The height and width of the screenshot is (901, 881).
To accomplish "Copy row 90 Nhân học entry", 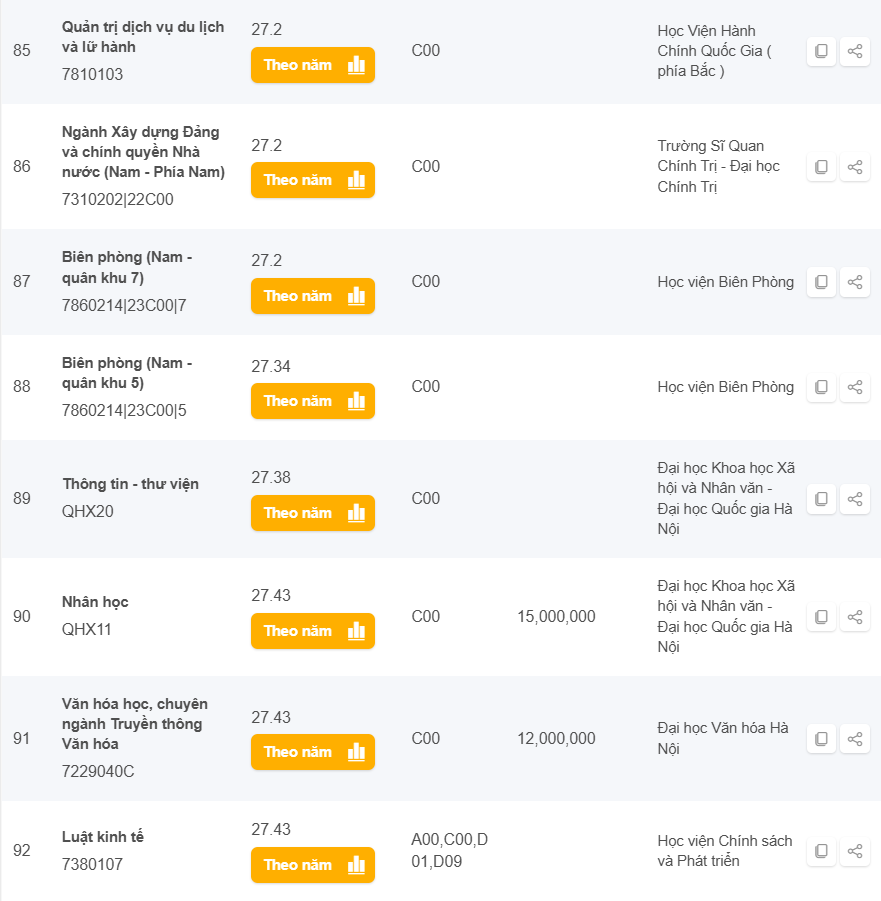I will click(x=821, y=617).
